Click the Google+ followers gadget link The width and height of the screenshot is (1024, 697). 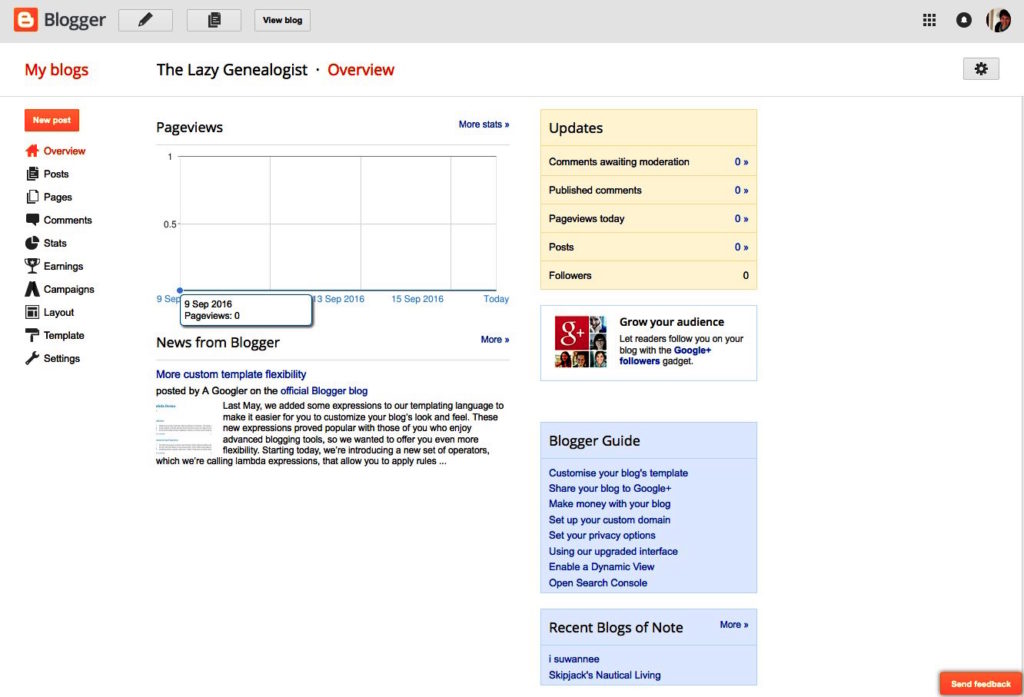[x=665, y=355]
